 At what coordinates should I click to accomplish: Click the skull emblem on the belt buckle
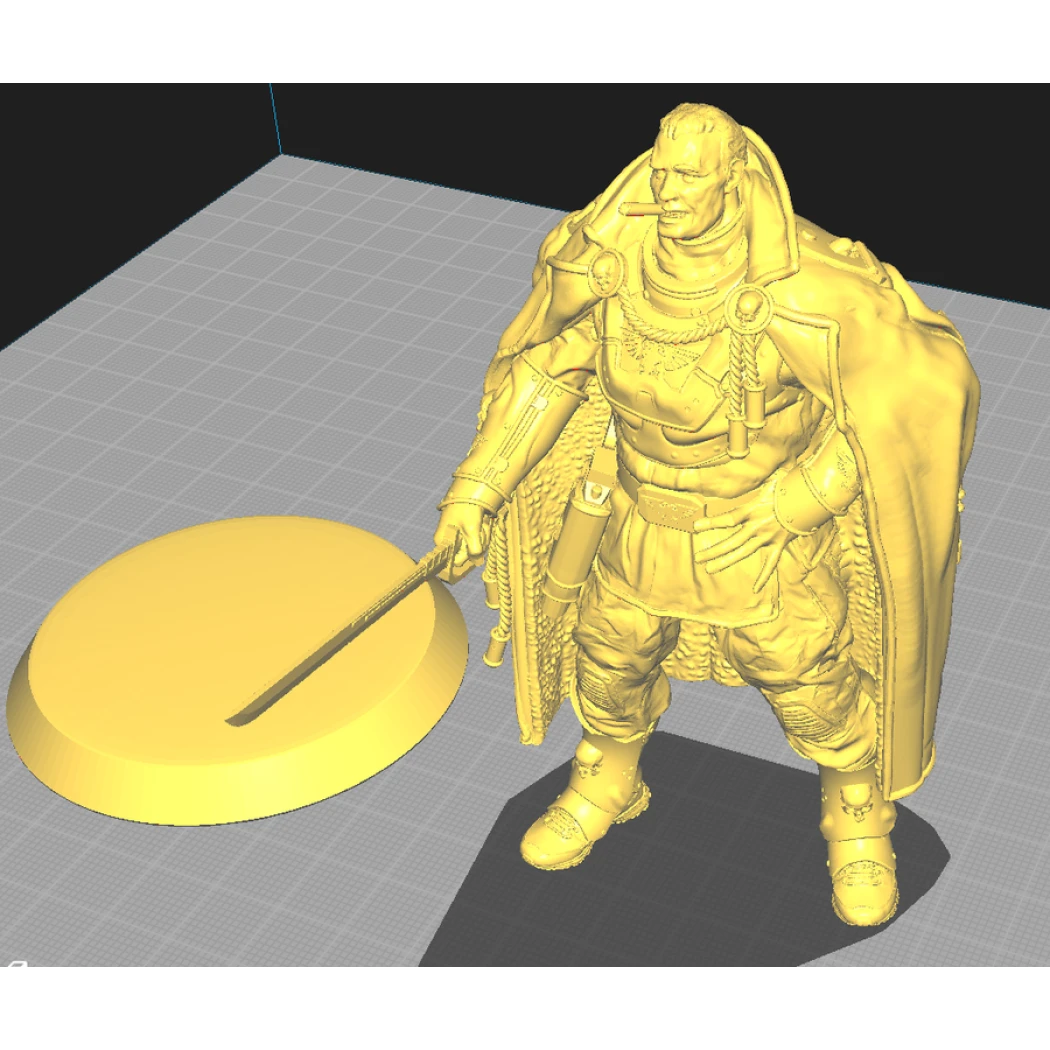point(670,508)
